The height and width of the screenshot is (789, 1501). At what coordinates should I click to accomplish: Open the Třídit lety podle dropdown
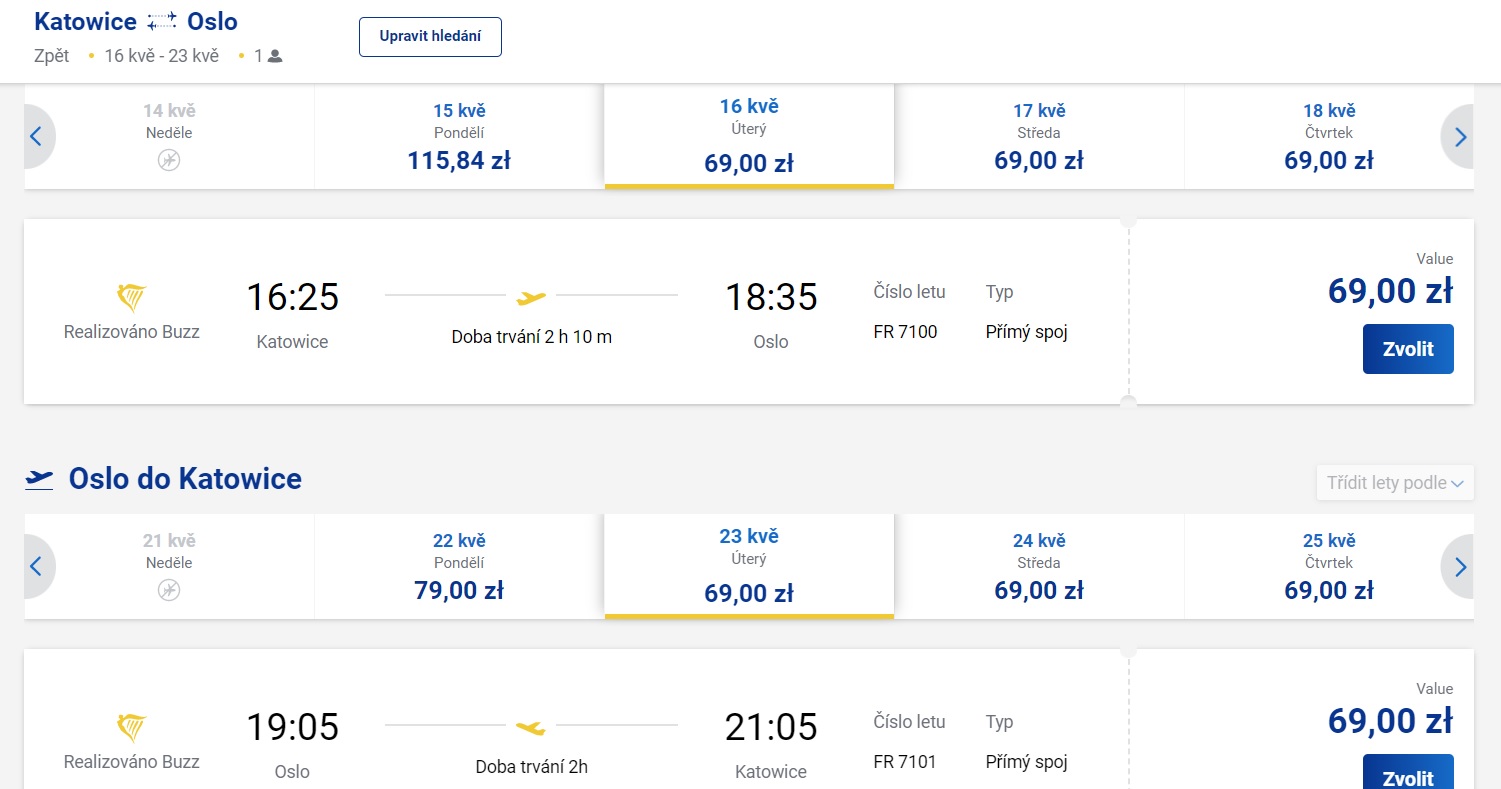coord(1394,483)
